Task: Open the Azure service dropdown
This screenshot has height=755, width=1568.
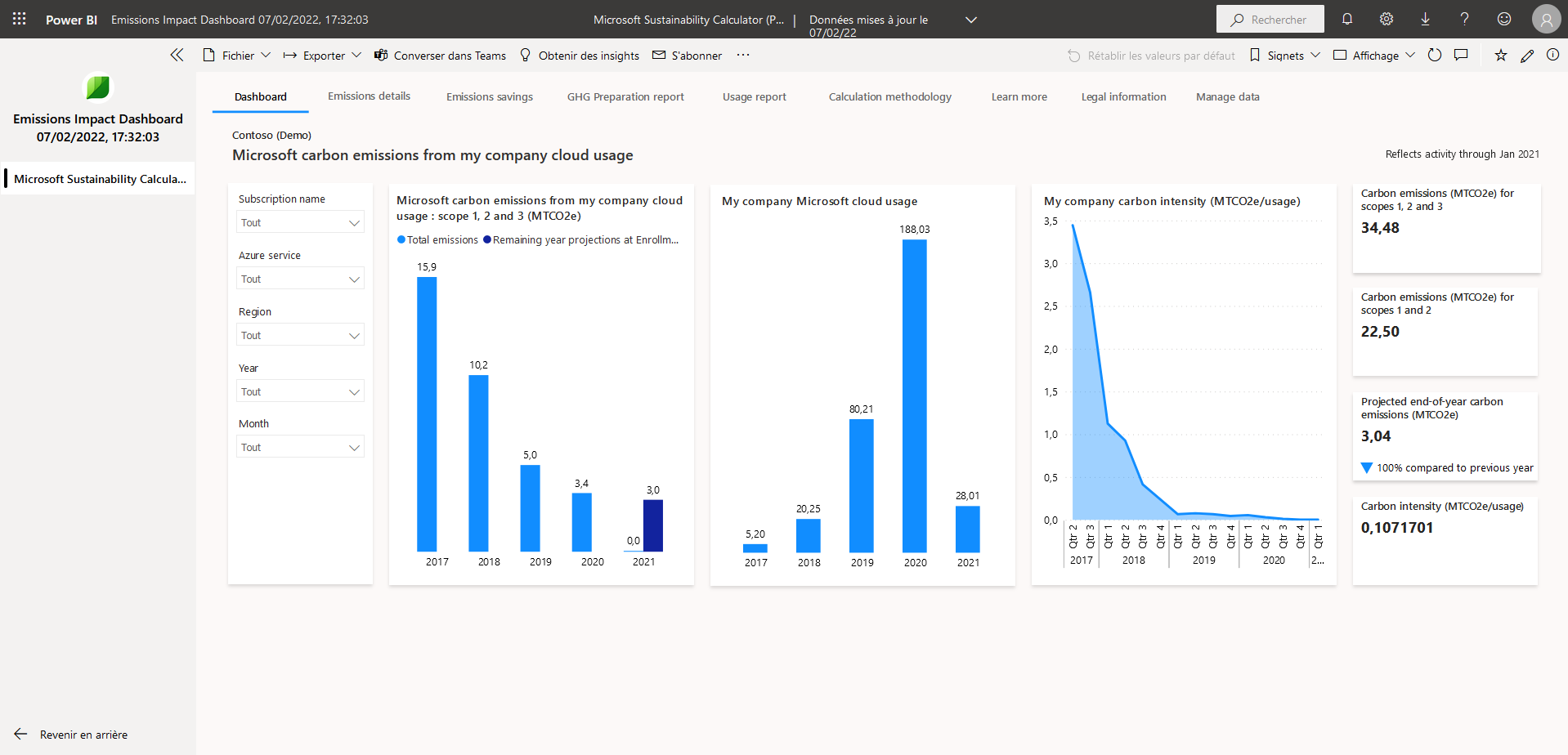Action: (x=301, y=279)
